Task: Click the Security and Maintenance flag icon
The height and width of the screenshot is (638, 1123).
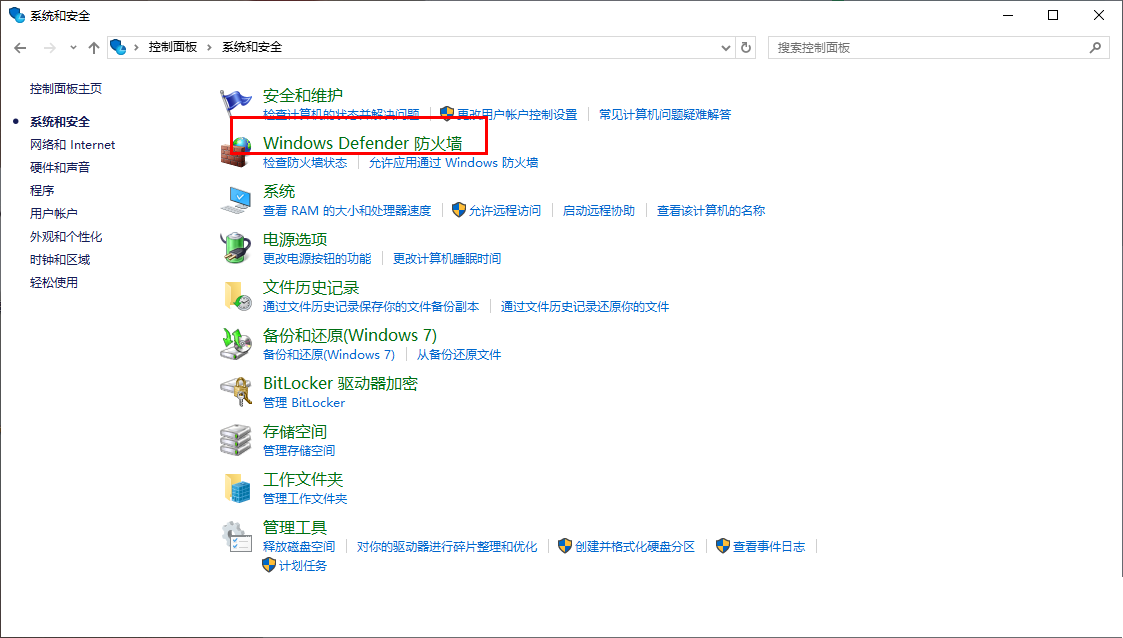Action: [235, 103]
